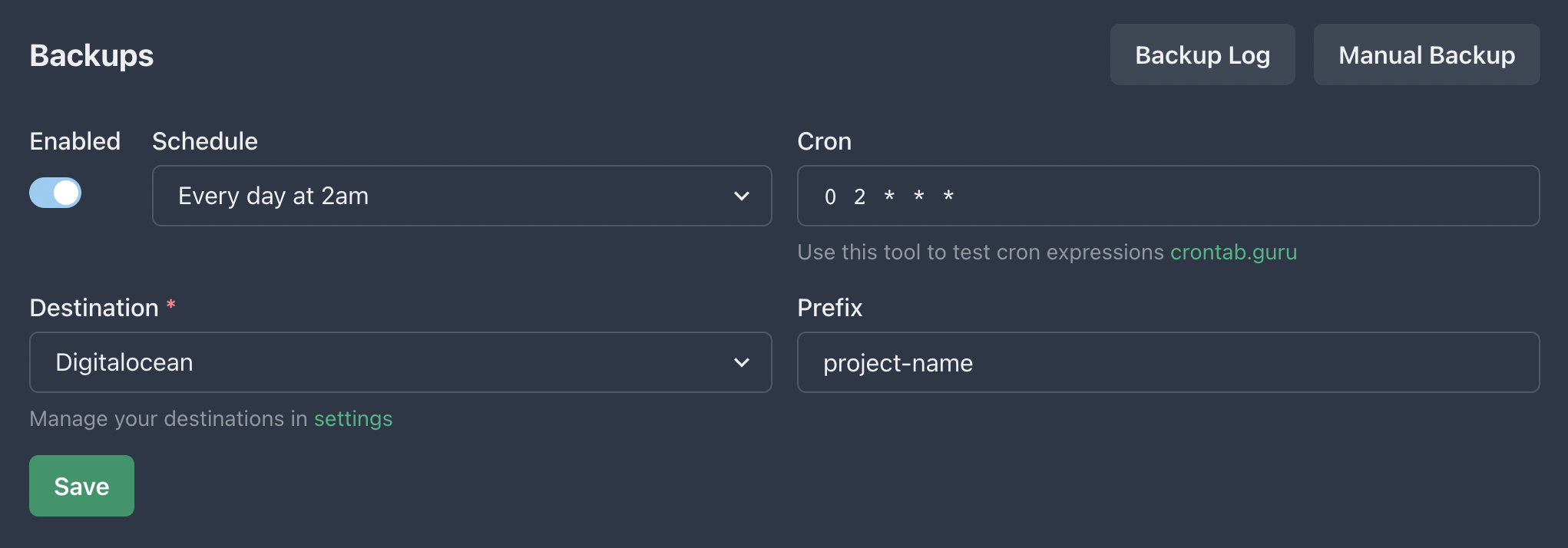Click the red required asterisk beside Destination
The image size is (1568, 548).
(x=171, y=305)
